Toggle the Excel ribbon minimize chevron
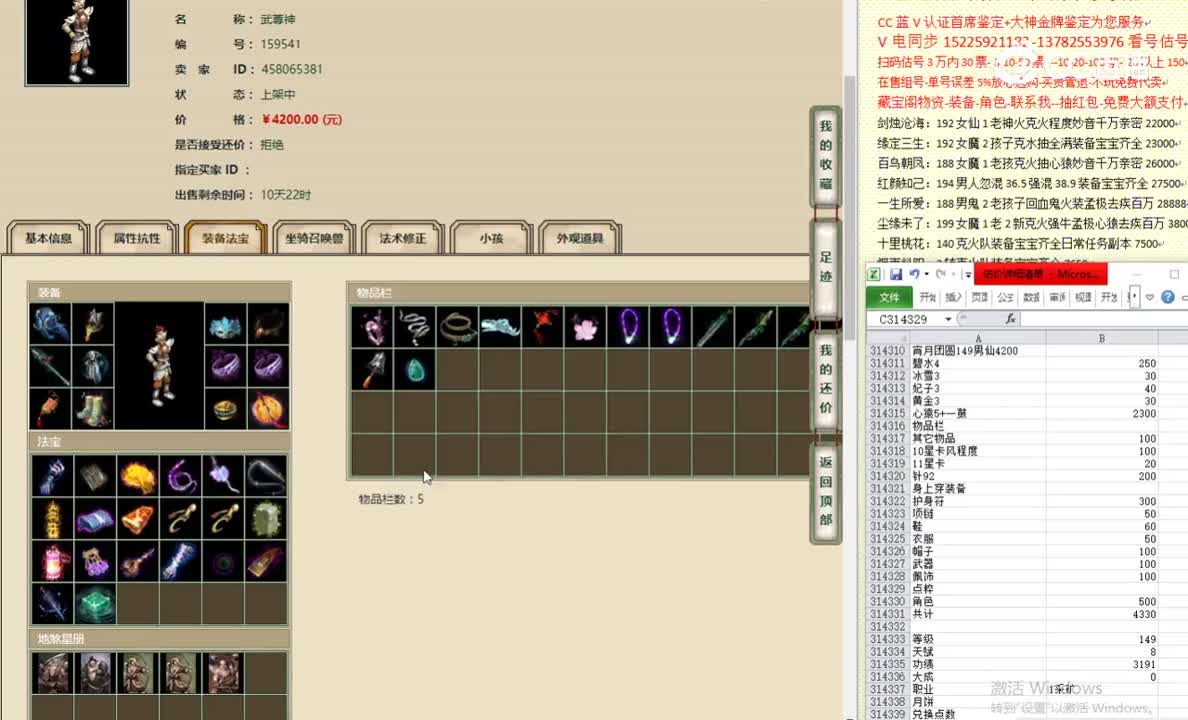This screenshot has height=720, width=1188. pos(1150,297)
